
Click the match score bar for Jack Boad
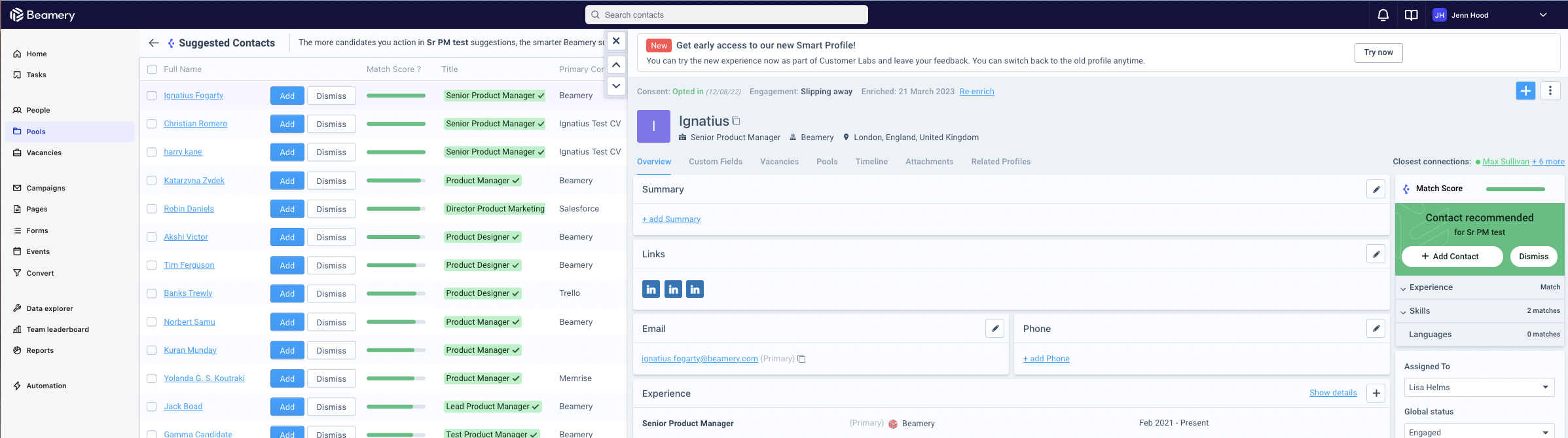(396, 407)
